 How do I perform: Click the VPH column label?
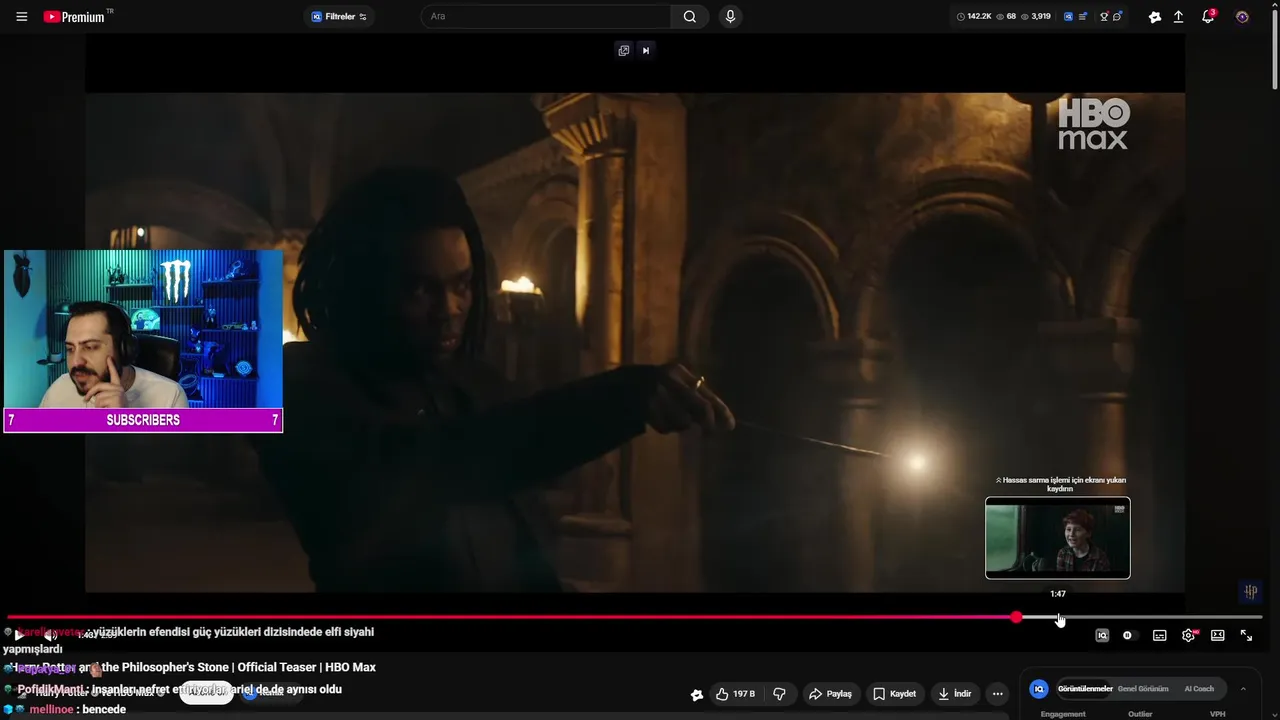click(1218, 714)
